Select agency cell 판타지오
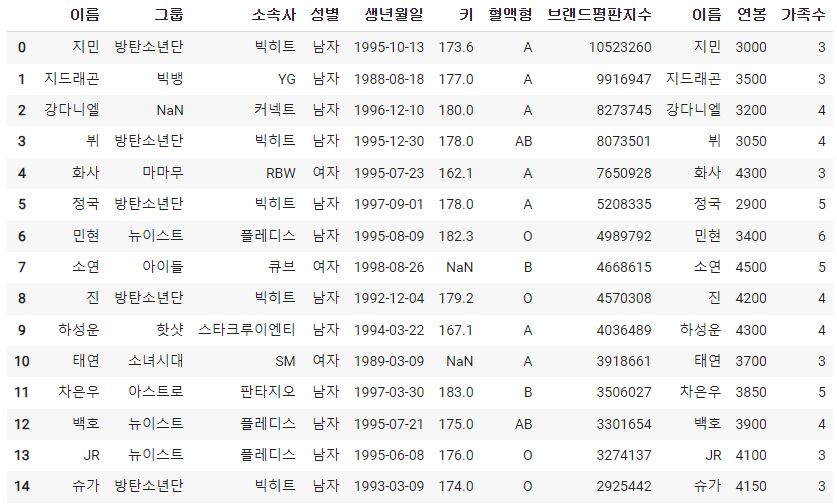Image resolution: width=837 pixels, height=504 pixels. tap(268, 392)
